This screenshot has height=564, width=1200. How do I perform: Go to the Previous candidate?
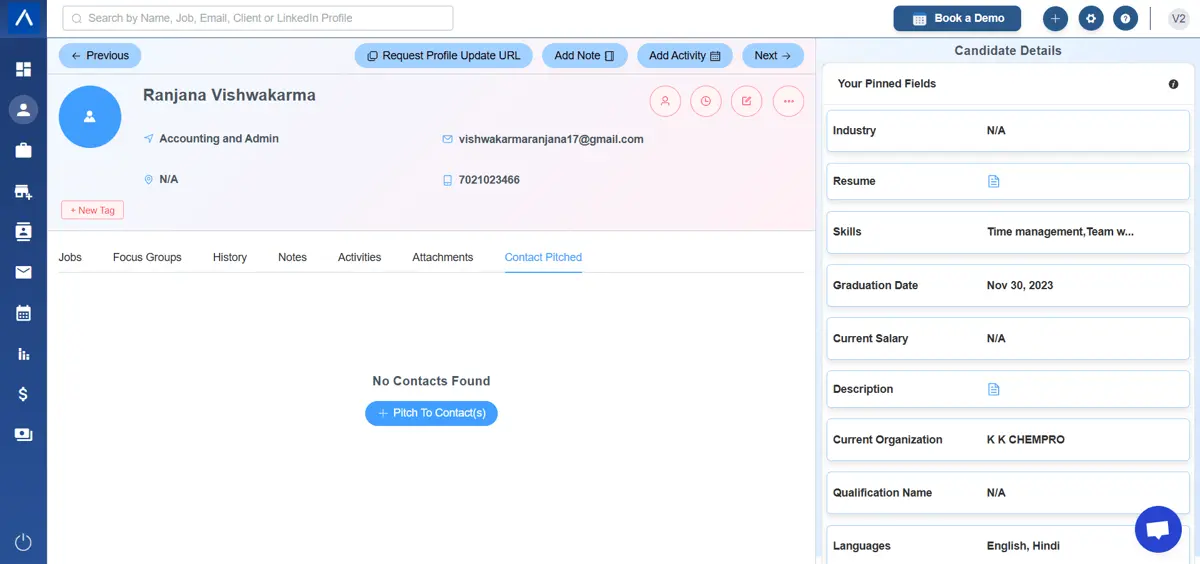tap(100, 56)
